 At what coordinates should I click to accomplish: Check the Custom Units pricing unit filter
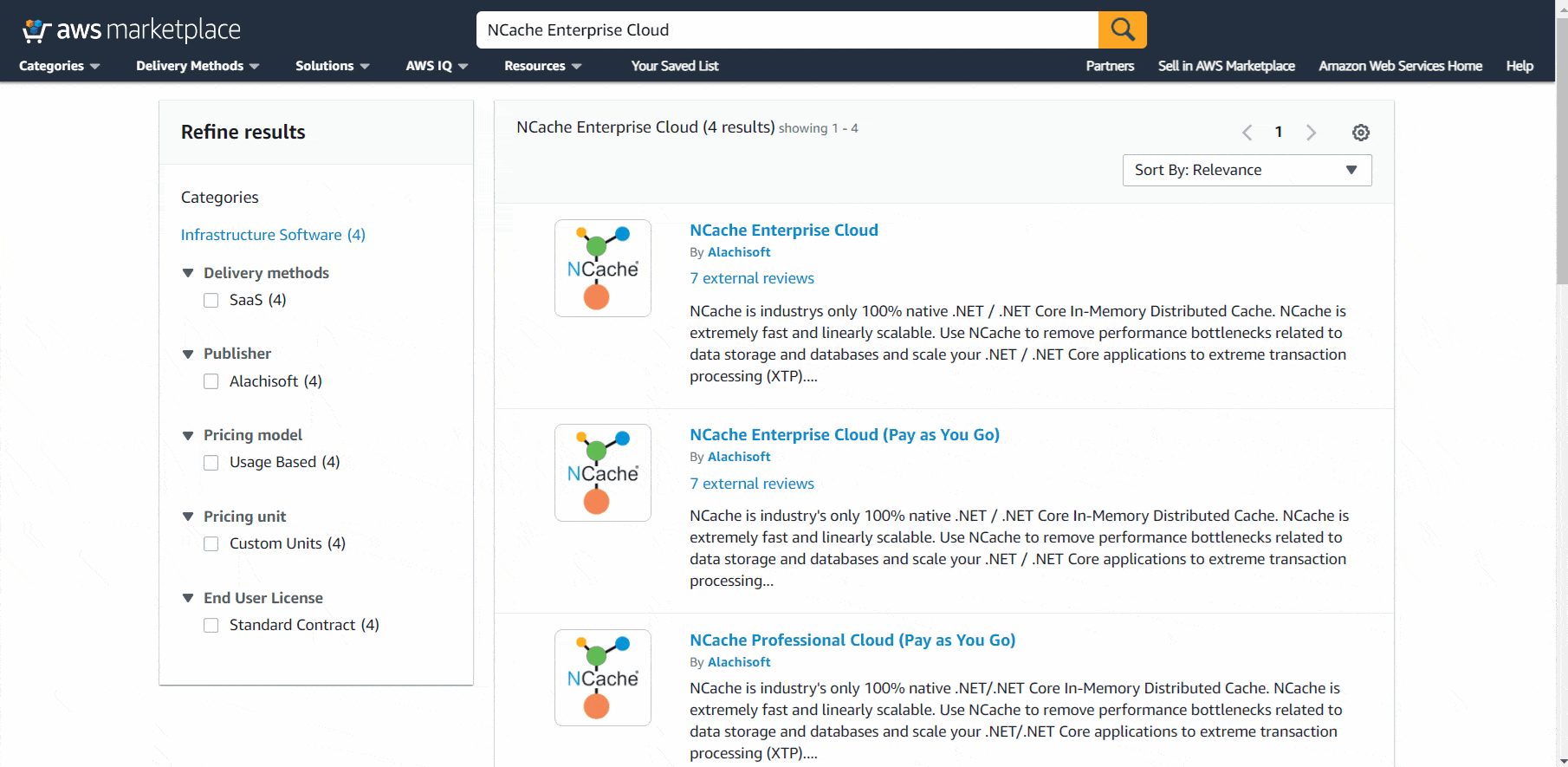pyautogui.click(x=211, y=544)
